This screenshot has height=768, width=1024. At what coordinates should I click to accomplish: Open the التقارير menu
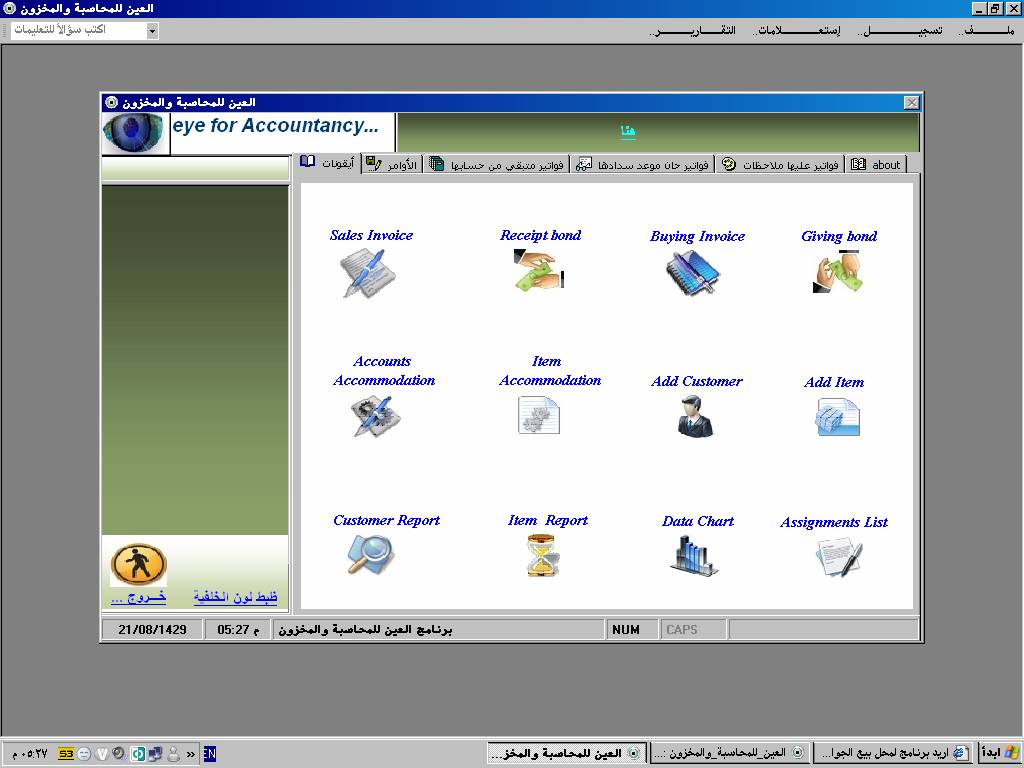point(693,30)
